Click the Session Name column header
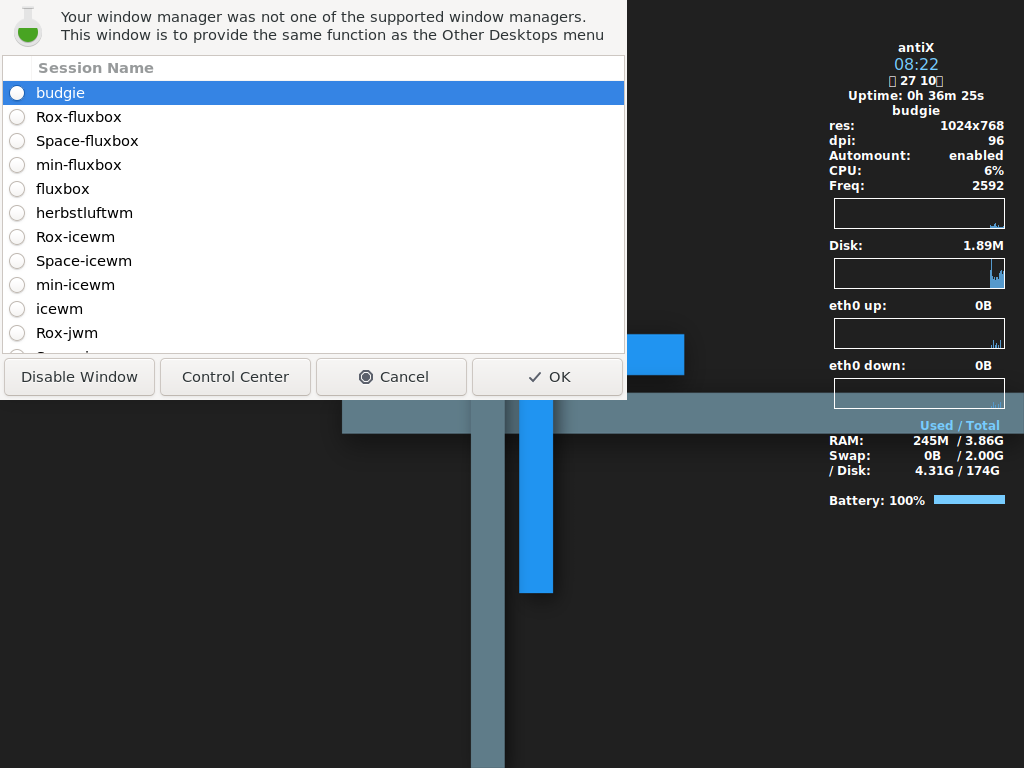1024x768 pixels. (327, 68)
